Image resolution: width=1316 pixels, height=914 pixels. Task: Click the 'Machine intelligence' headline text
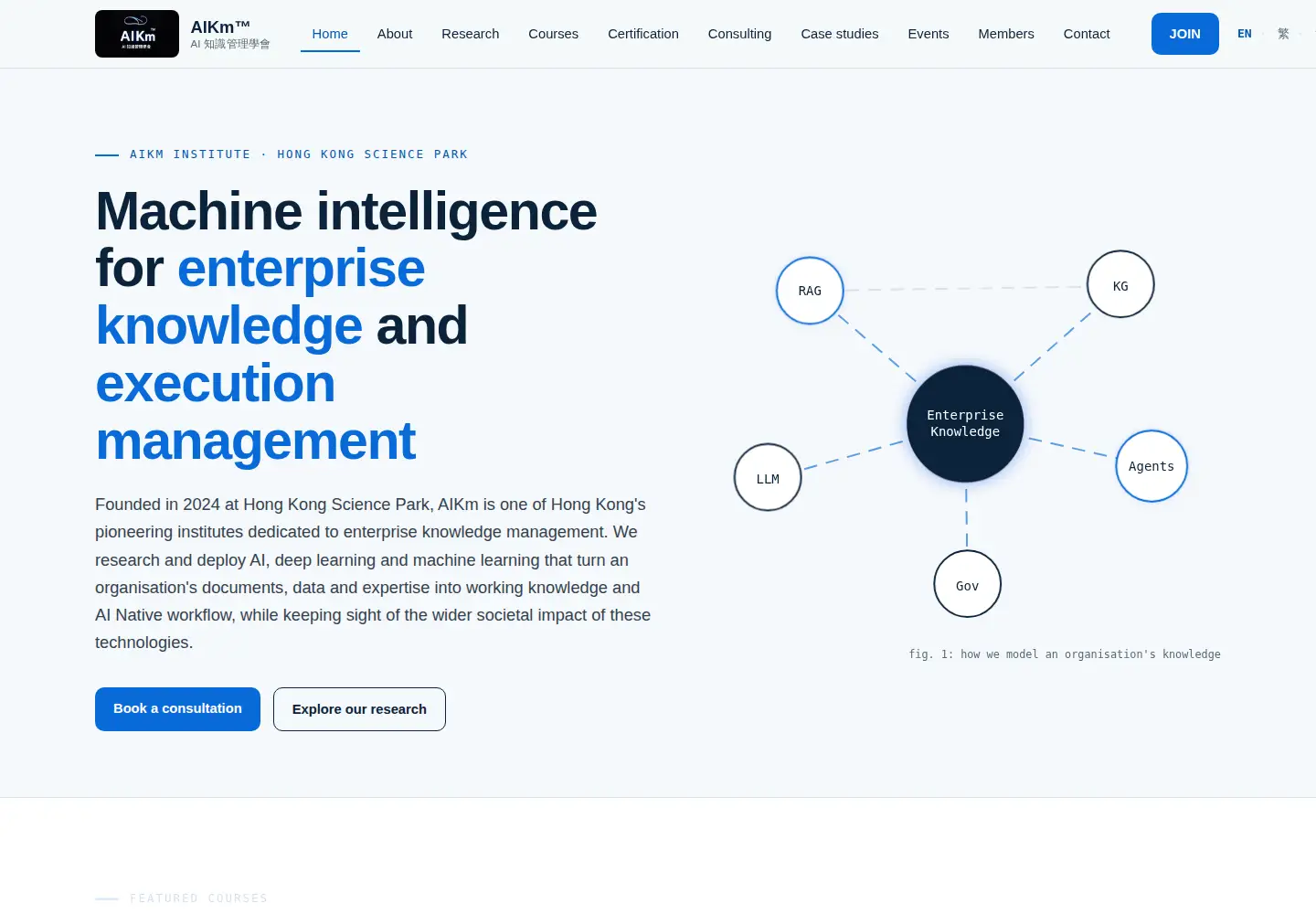coord(346,211)
